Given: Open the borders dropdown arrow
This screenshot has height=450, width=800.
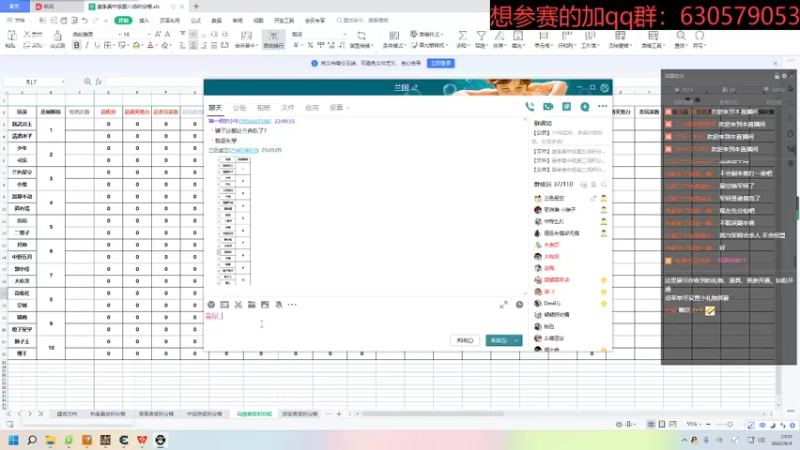Looking at the screenshot, I should (x=114, y=45).
